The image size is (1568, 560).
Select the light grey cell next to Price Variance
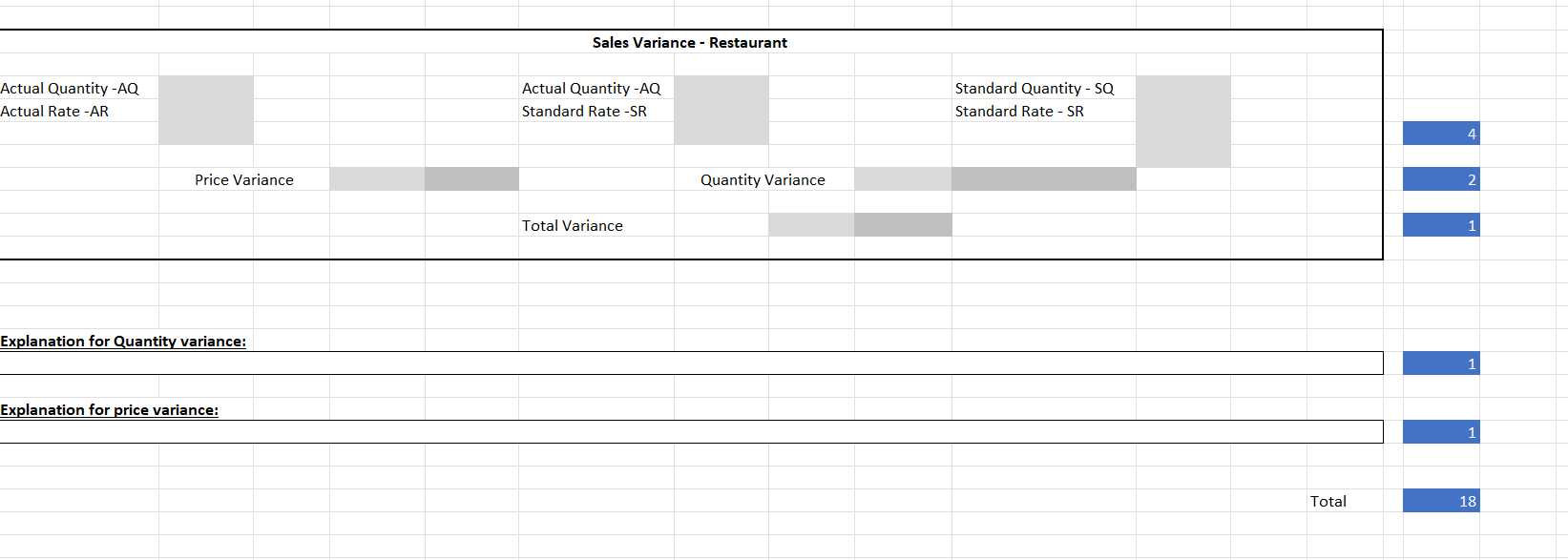378,179
